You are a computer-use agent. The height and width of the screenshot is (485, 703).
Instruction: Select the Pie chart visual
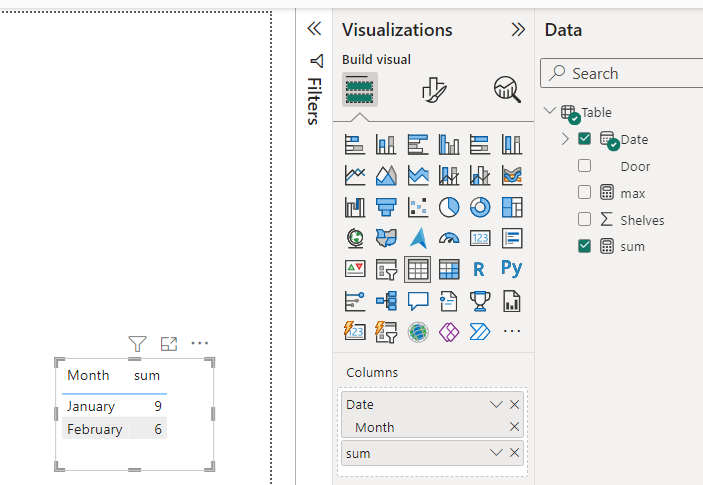[x=449, y=207]
